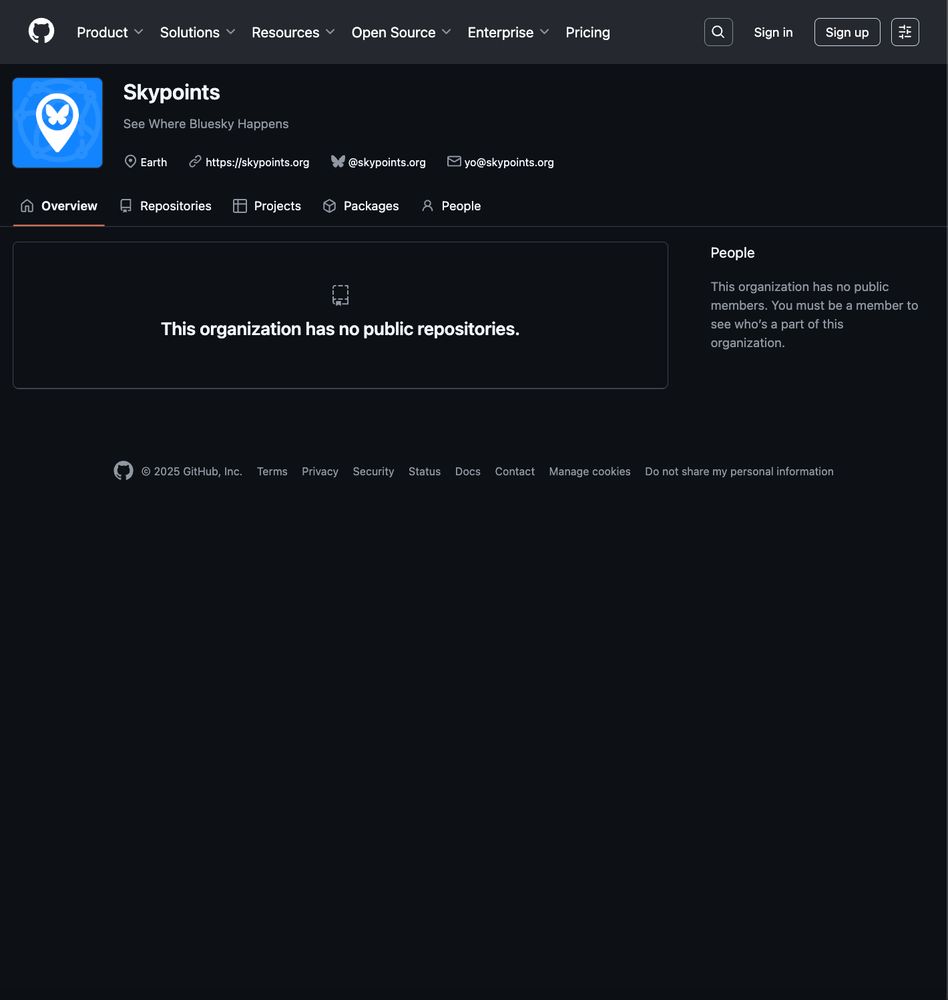Expand the Enterprise dropdown menu

[508, 33]
